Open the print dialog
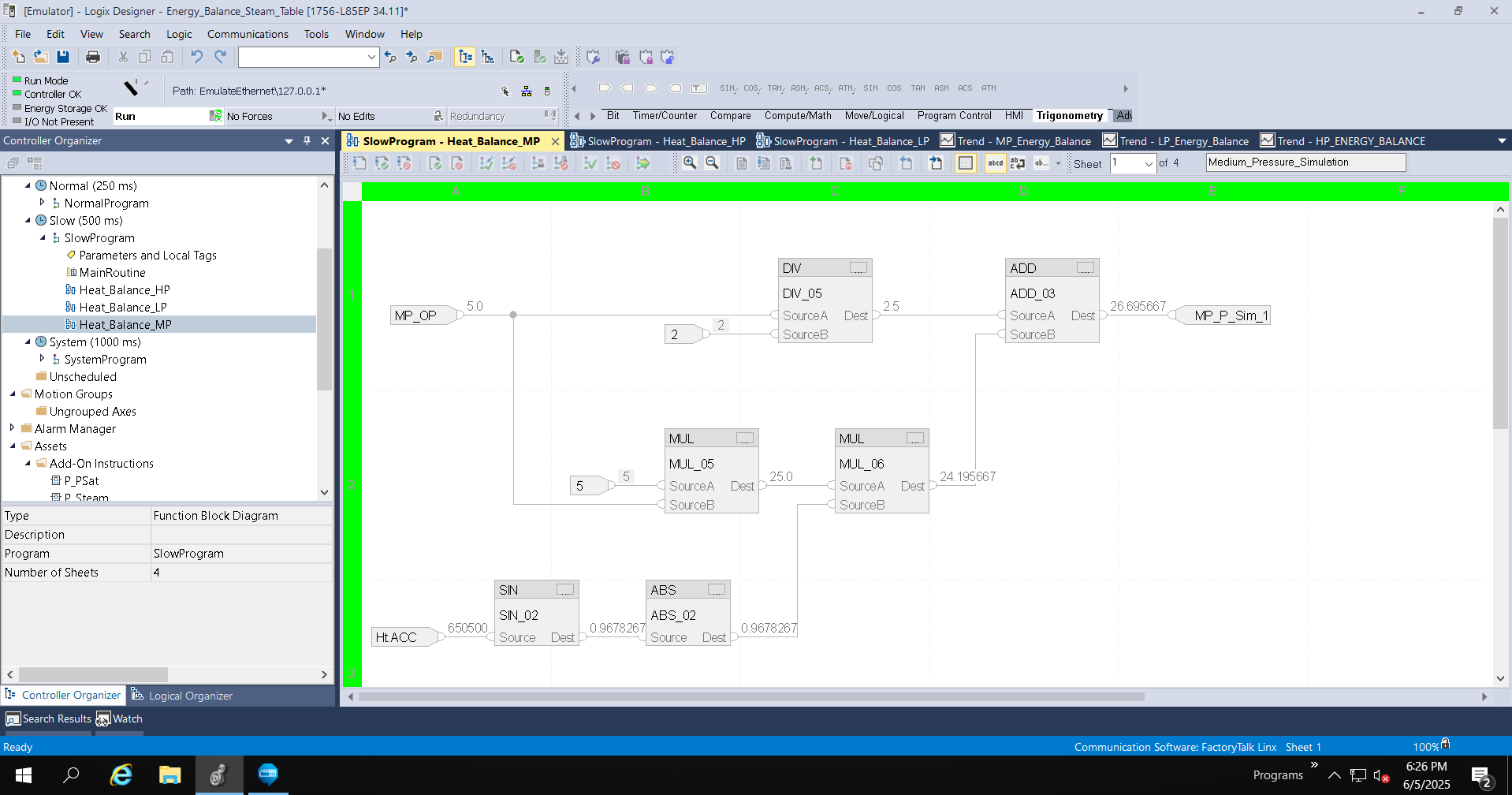This screenshot has width=1512, height=795. 93,57
